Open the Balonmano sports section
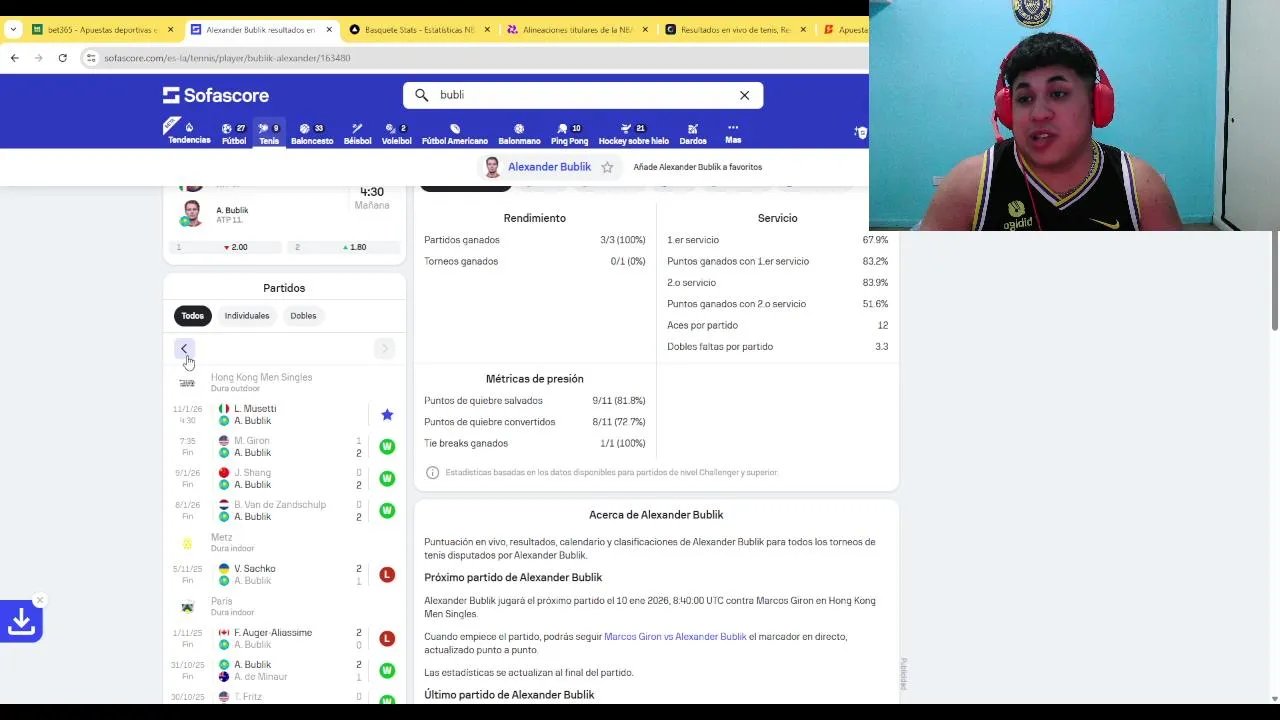The width and height of the screenshot is (1280, 720). tap(519, 133)
